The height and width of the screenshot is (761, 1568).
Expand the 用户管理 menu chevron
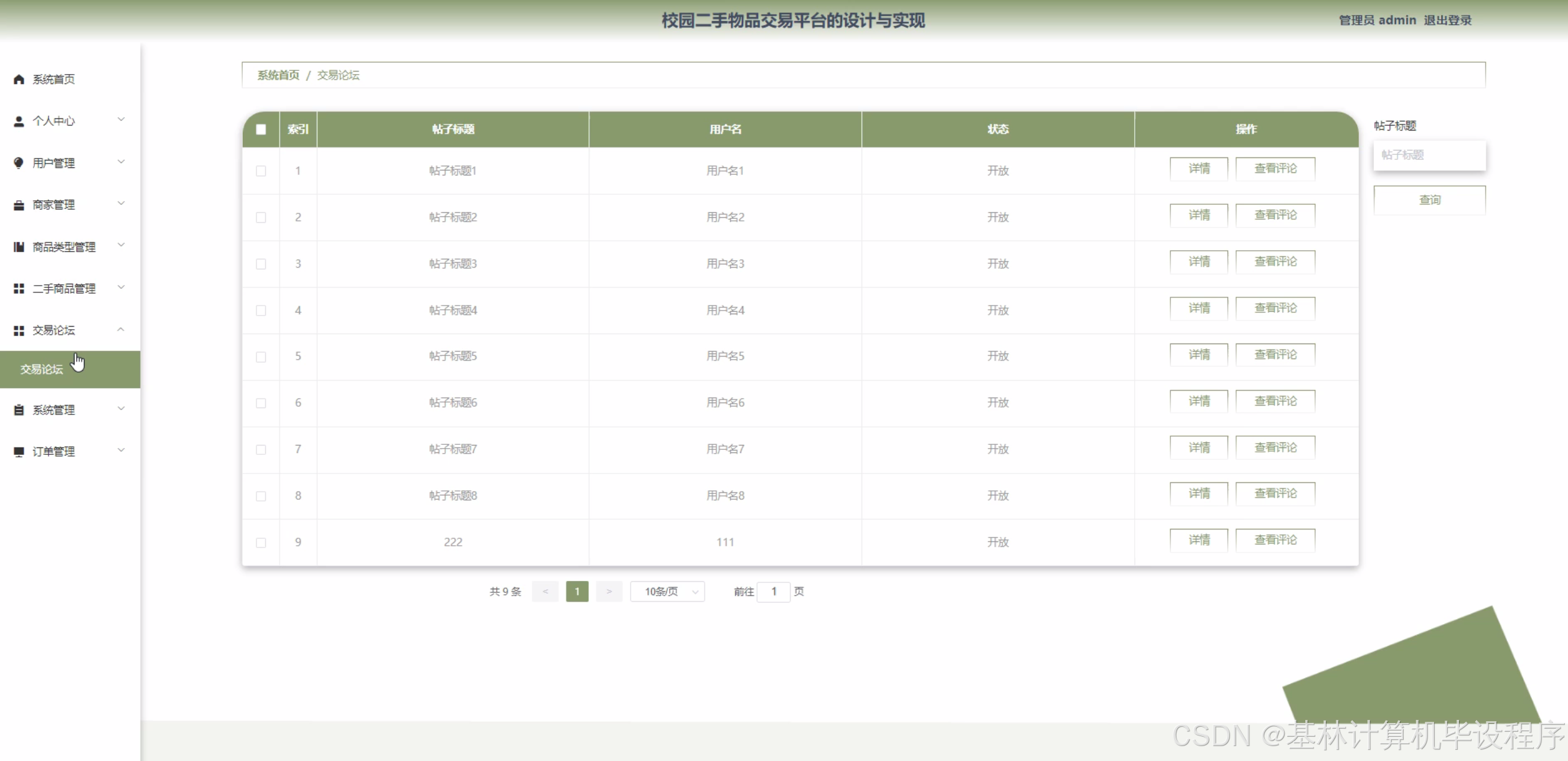(121, 162)
